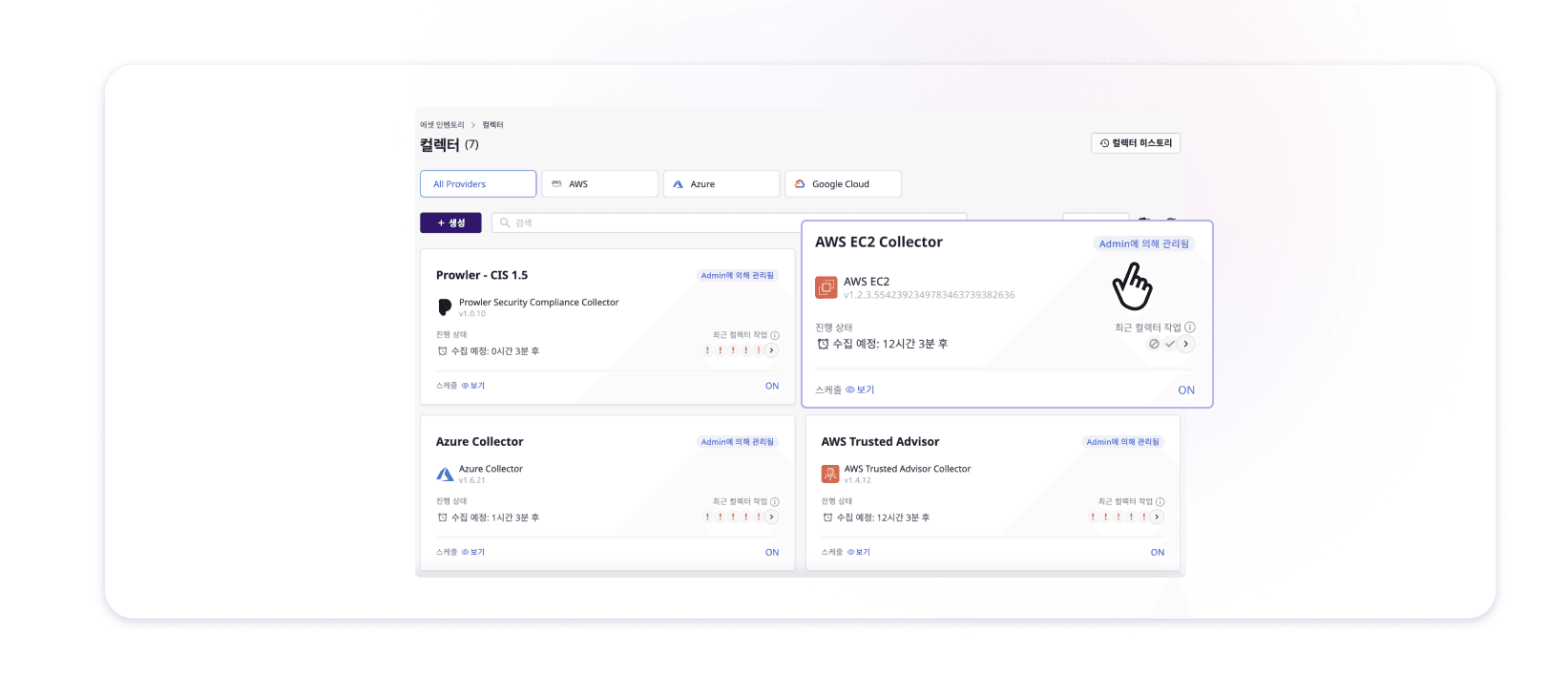This screenshot has height=675, width=1568.
Task: Filter collectors by Google Cloud tab
Action: point(843,183)
